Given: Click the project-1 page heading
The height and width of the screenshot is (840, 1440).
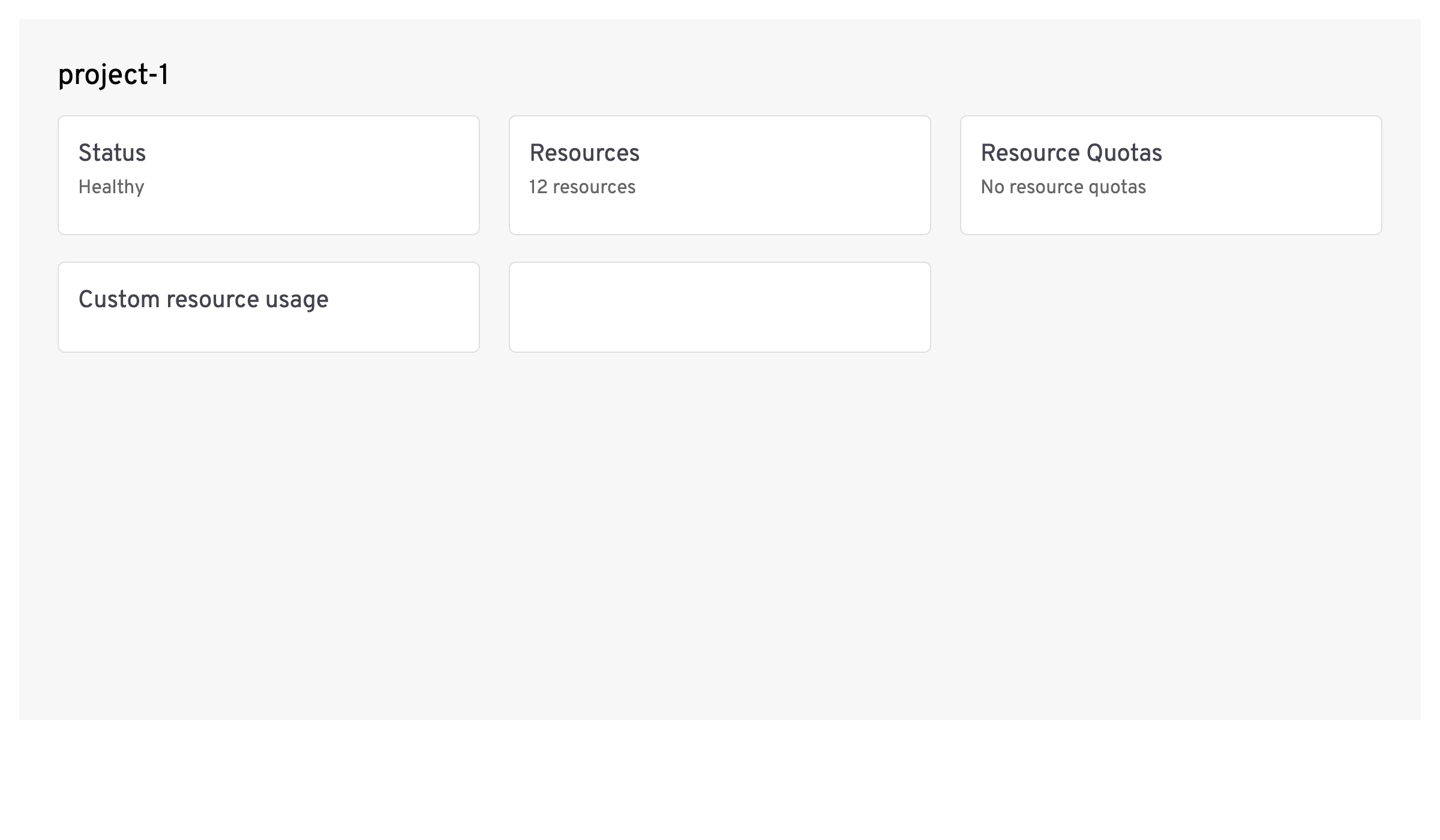Looking at the screenshot, I should point(113,76).
